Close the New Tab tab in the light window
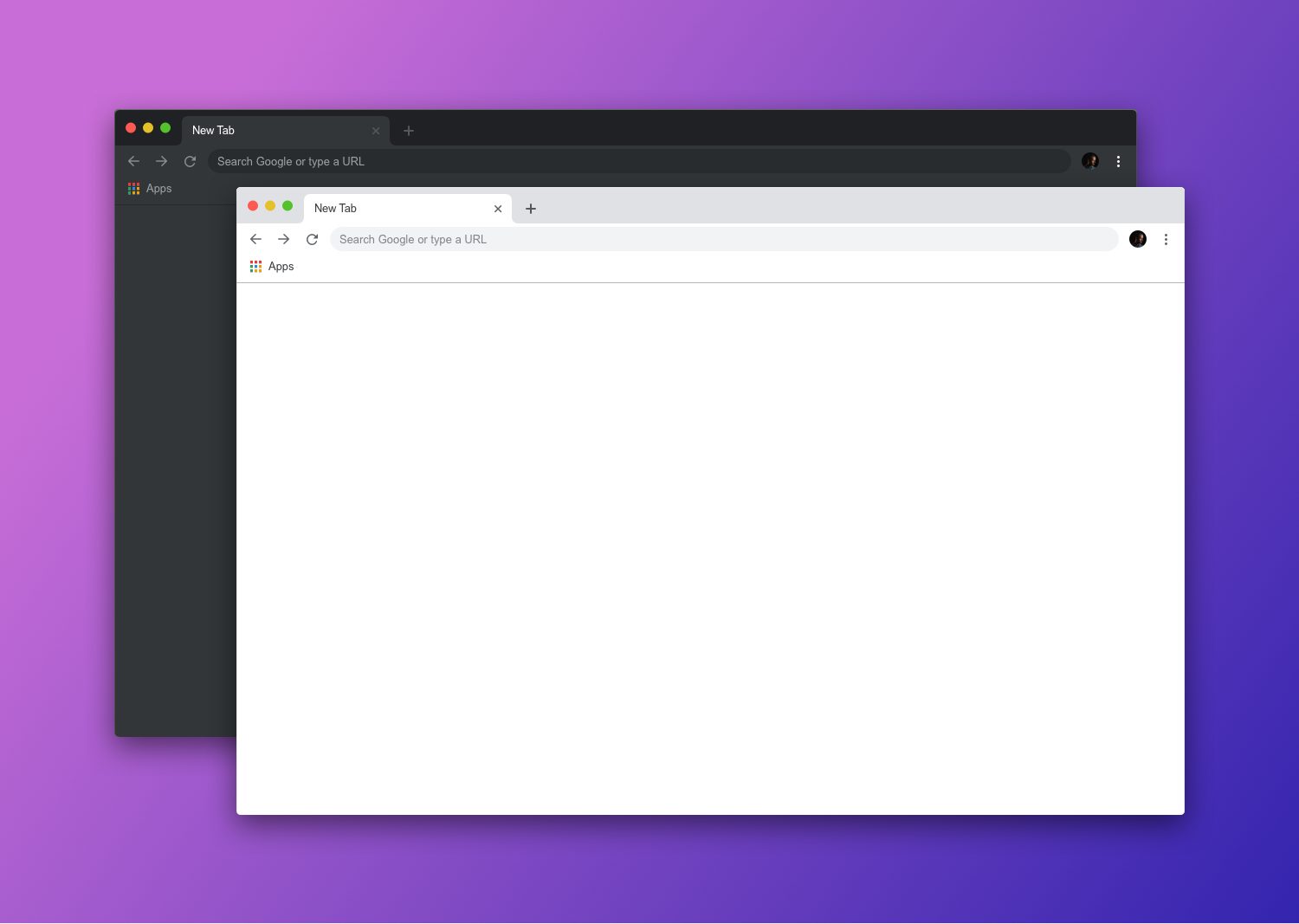This screenshot has height=924, width=1299. coord(498,209)
